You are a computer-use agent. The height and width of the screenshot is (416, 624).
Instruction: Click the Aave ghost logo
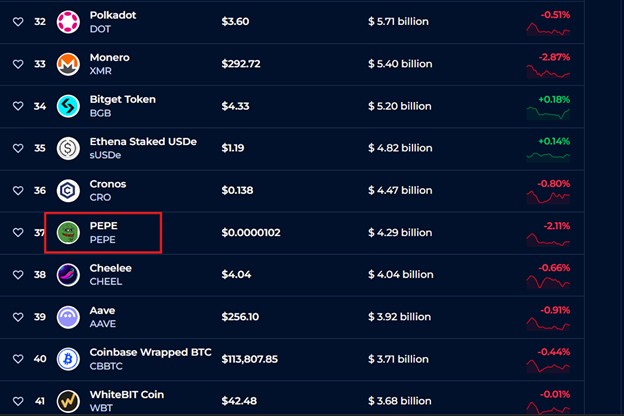coord(68,317)
